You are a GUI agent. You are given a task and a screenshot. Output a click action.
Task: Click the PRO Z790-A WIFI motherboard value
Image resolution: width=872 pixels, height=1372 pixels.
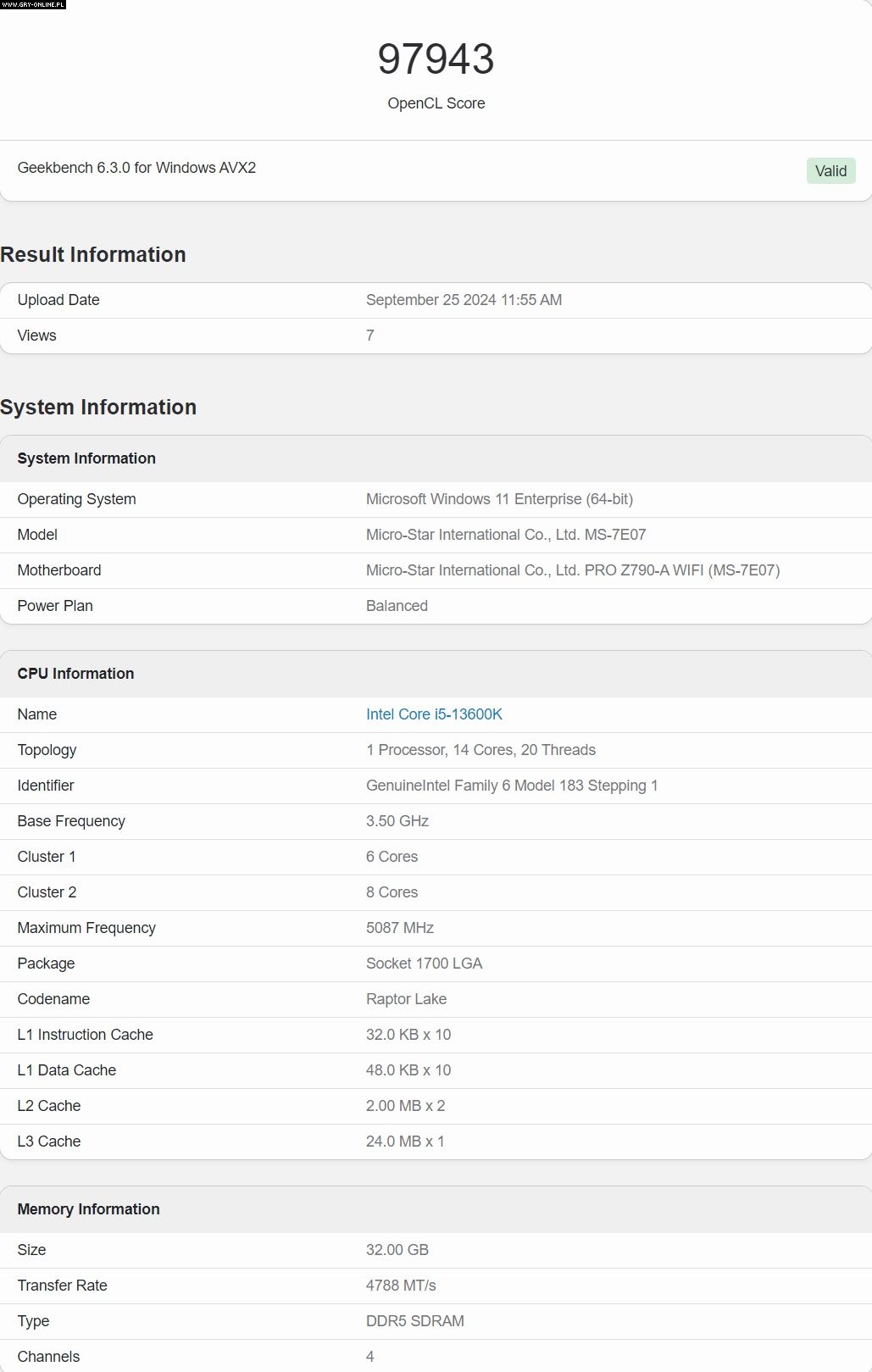572,570
